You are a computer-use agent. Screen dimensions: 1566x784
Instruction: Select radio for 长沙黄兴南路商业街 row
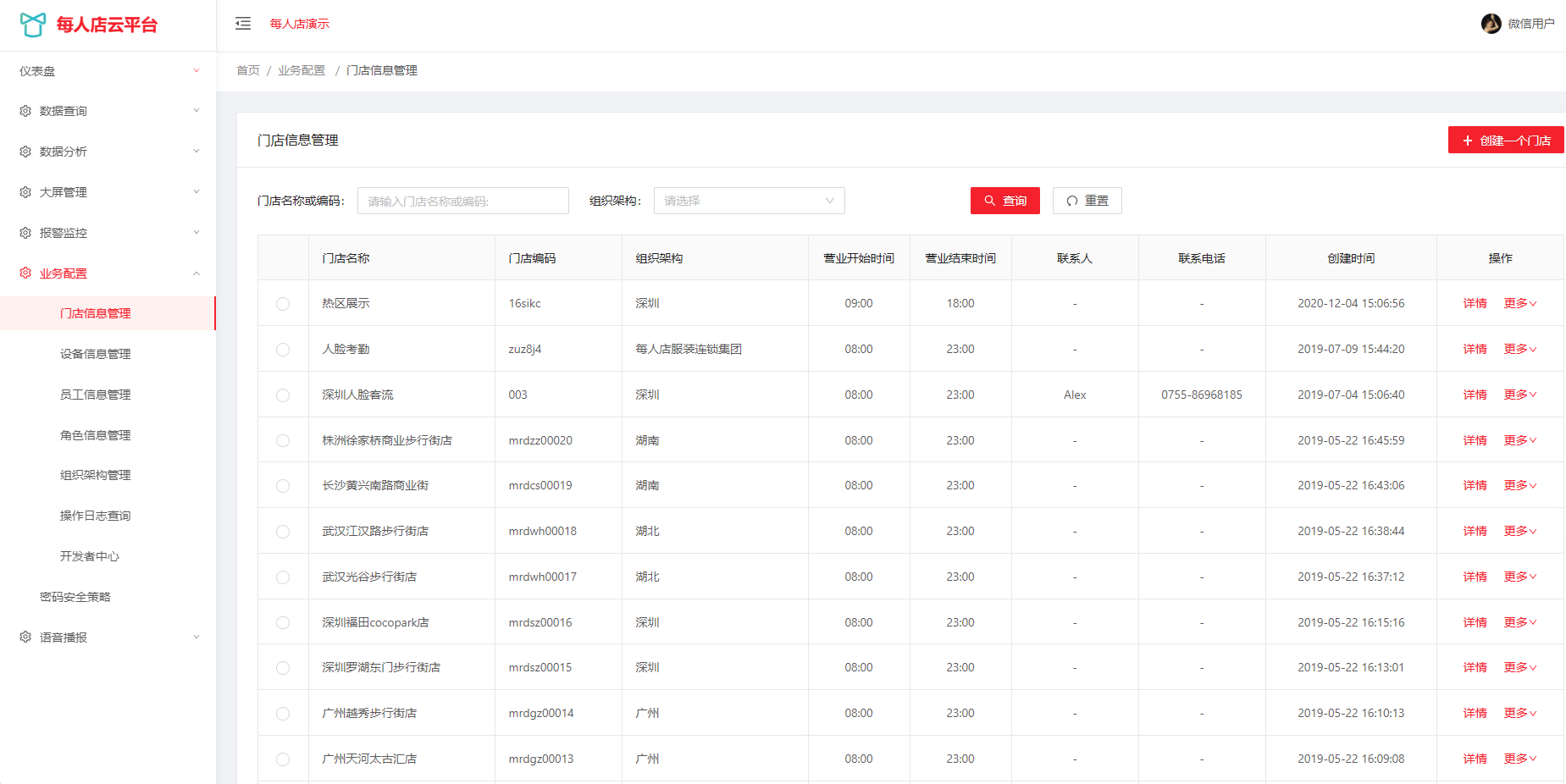tap(283, 486)
